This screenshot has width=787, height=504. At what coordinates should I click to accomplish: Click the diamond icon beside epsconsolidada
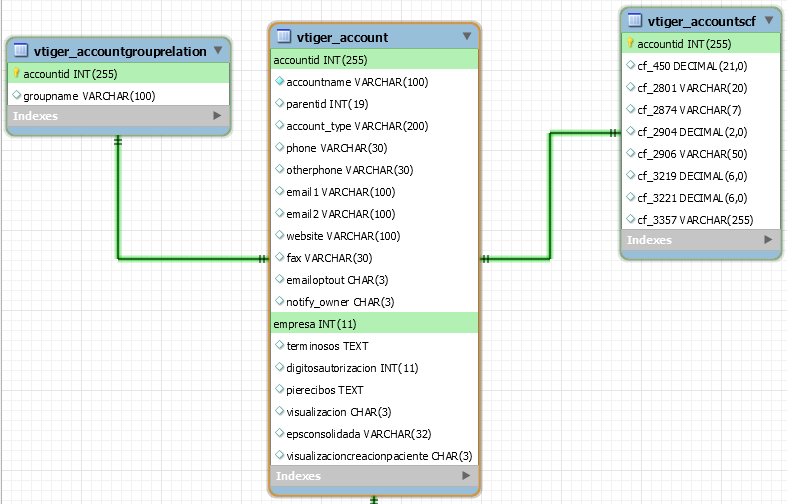(x=280, y=433)
